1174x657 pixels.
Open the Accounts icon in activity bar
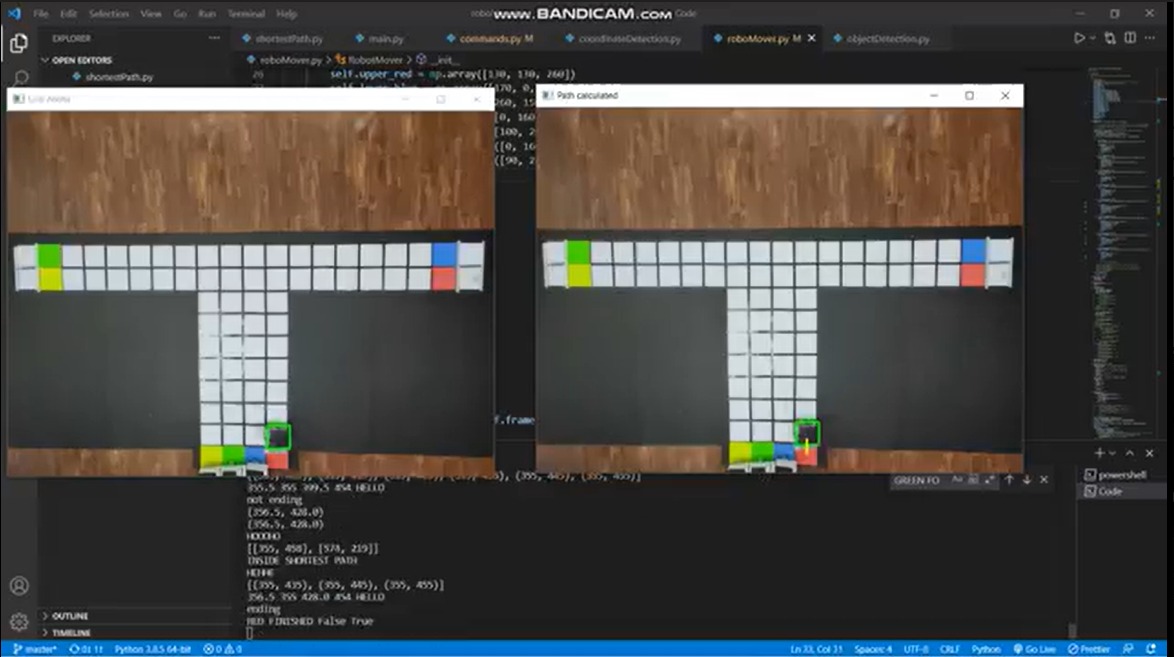click(x=18, y=586)
